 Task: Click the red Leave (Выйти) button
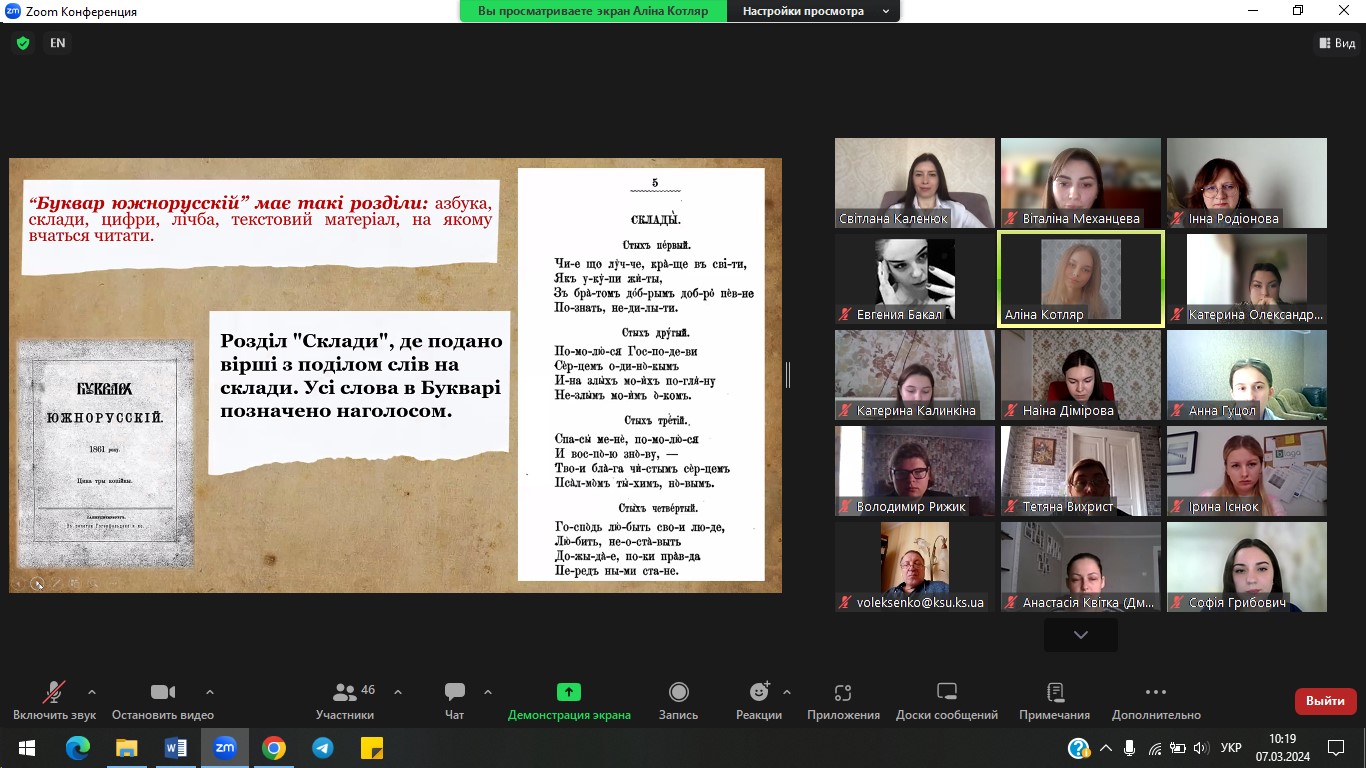1325,701
